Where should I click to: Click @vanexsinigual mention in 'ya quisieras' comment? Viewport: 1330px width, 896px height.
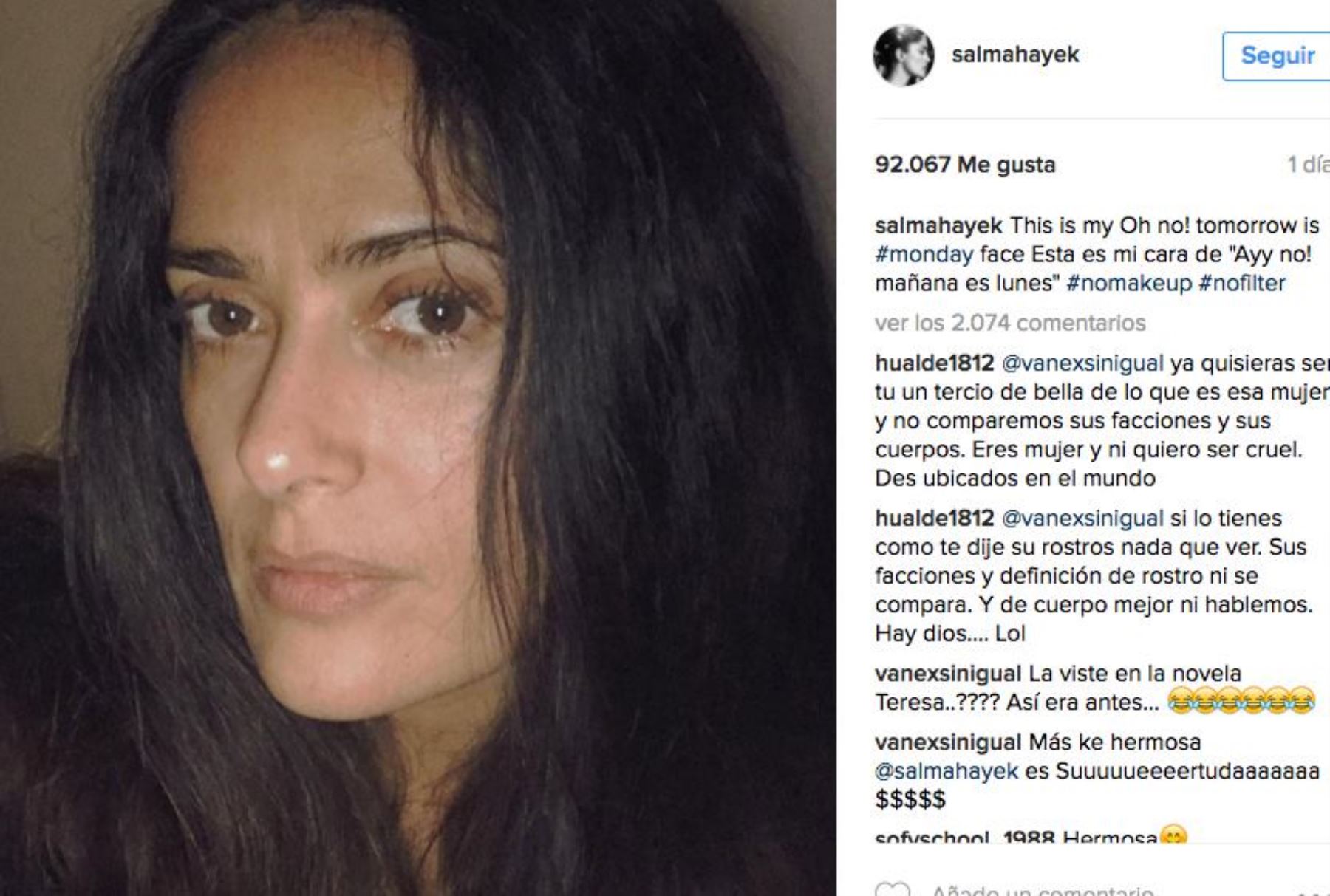1082,363
